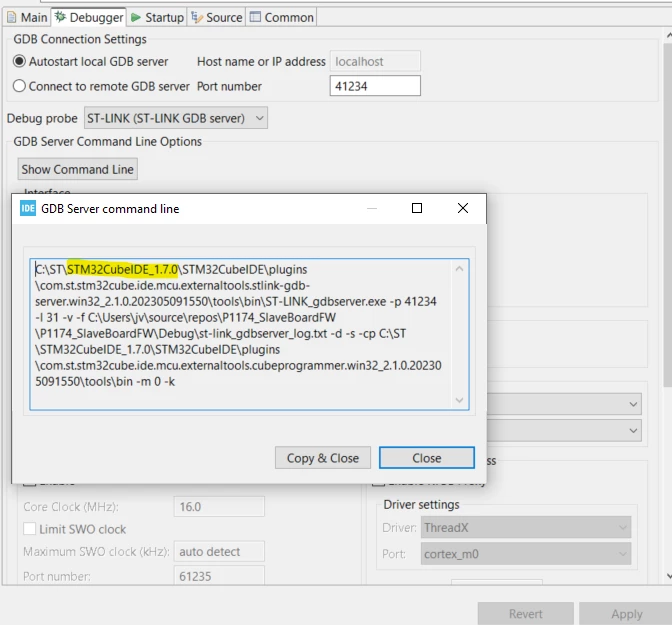Click the Debugger tab bug icon

point(60,17)
